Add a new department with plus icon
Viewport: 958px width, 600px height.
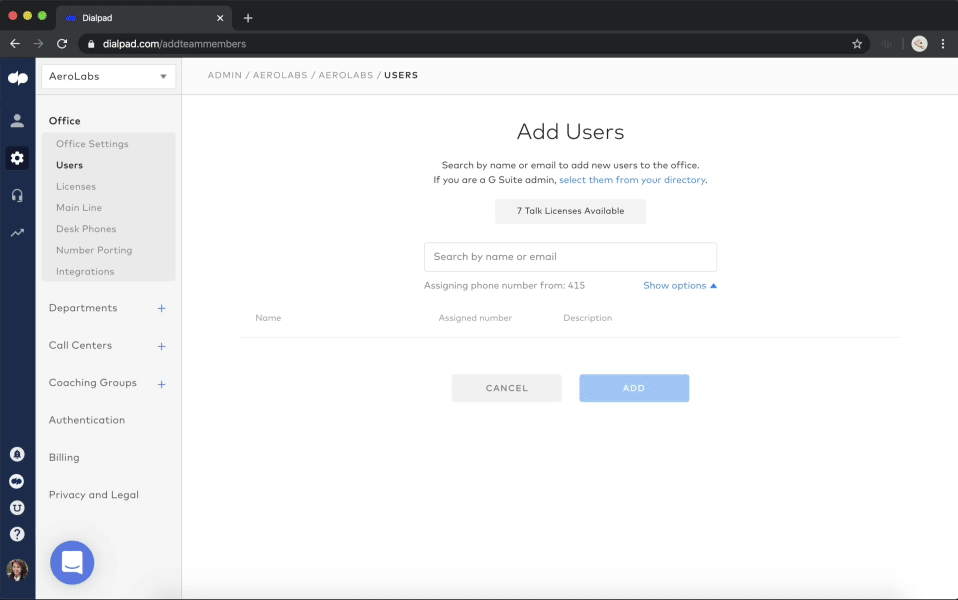[161, 309]
